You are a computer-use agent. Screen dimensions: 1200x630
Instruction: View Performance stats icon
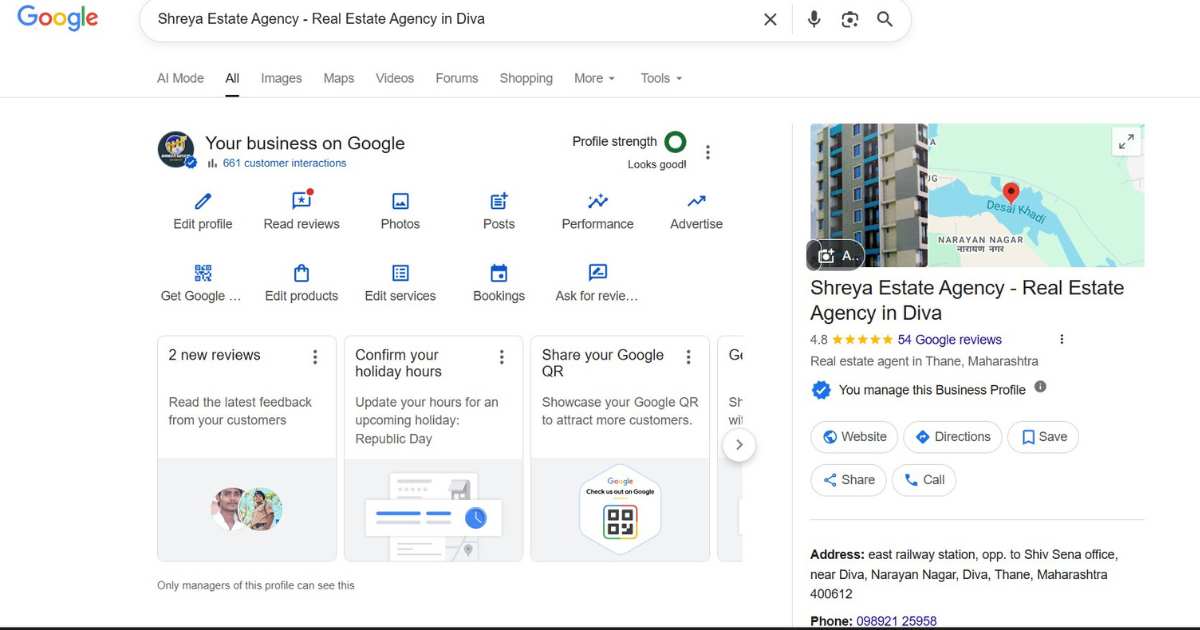[598, 202]
